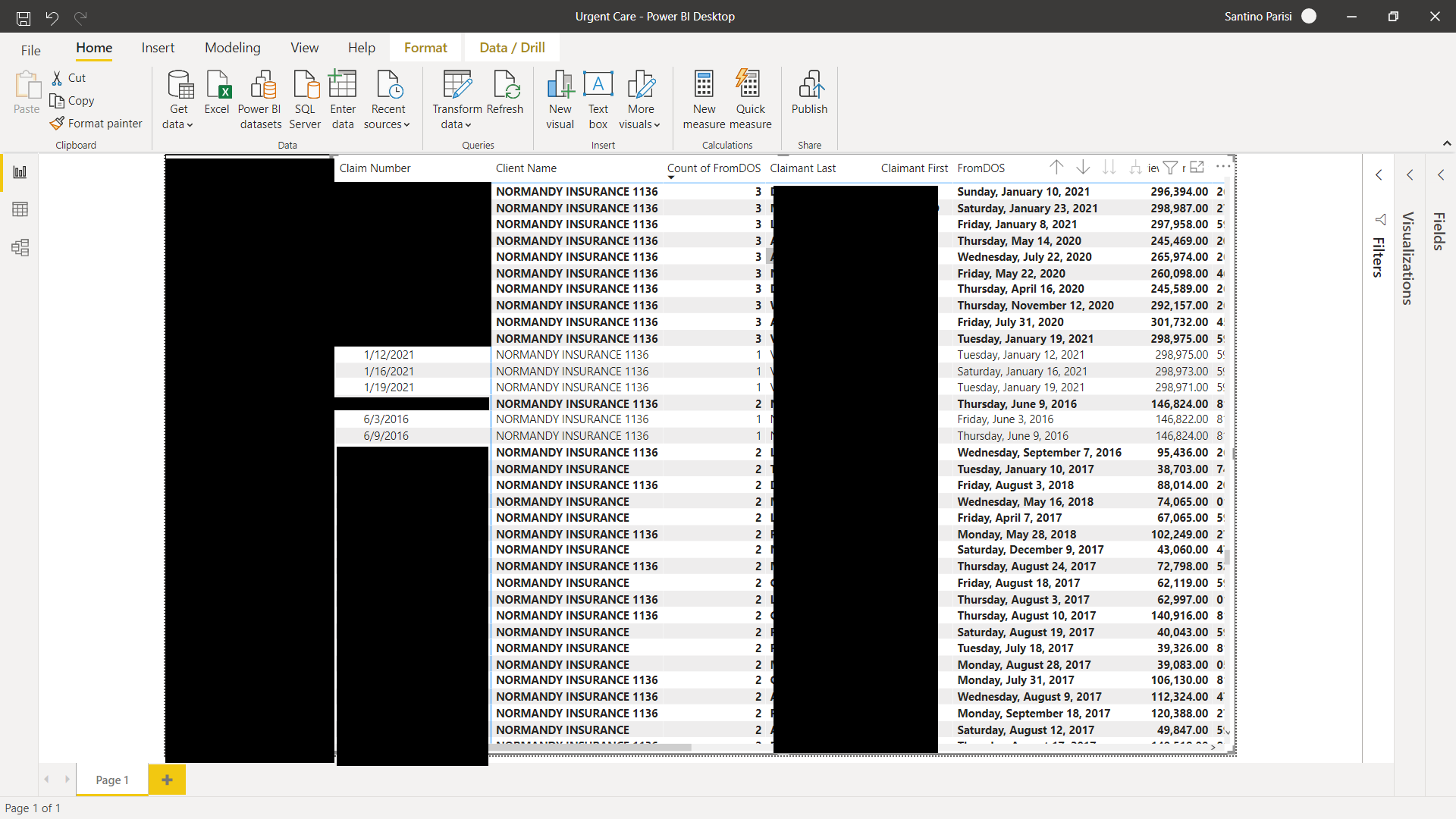Import data using the Excel icon
This screenshot has height=819, width=1456.
click(217, 93)
